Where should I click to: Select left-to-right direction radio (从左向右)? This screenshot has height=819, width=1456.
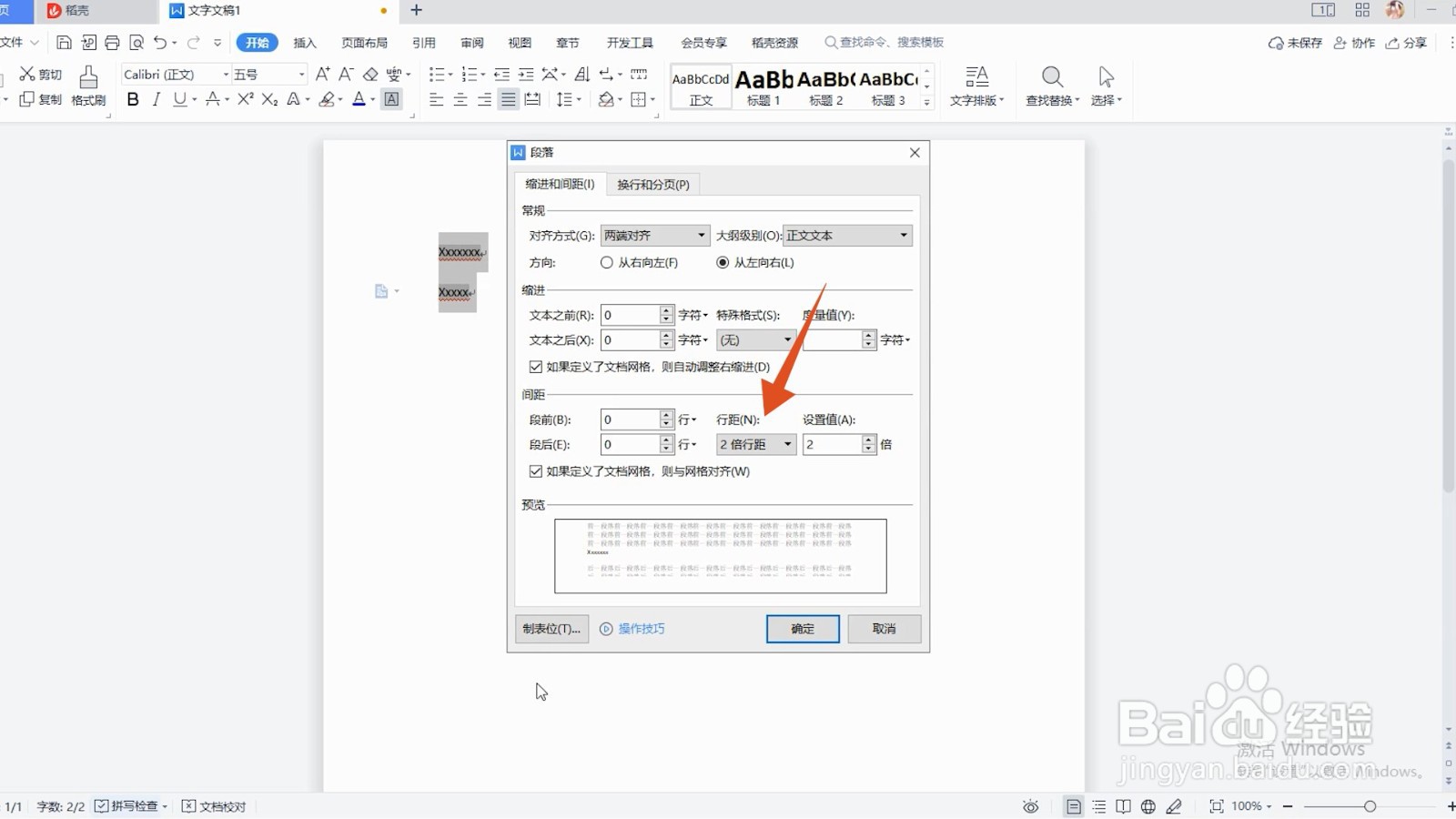(723, 262)
